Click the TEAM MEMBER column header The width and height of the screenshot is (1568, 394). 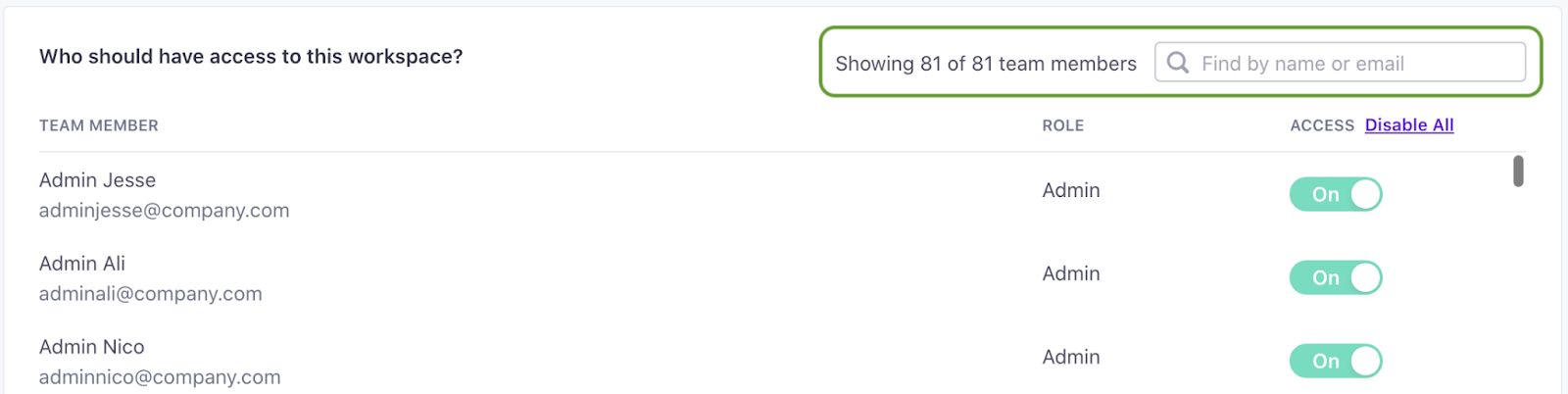coord(98,125)
